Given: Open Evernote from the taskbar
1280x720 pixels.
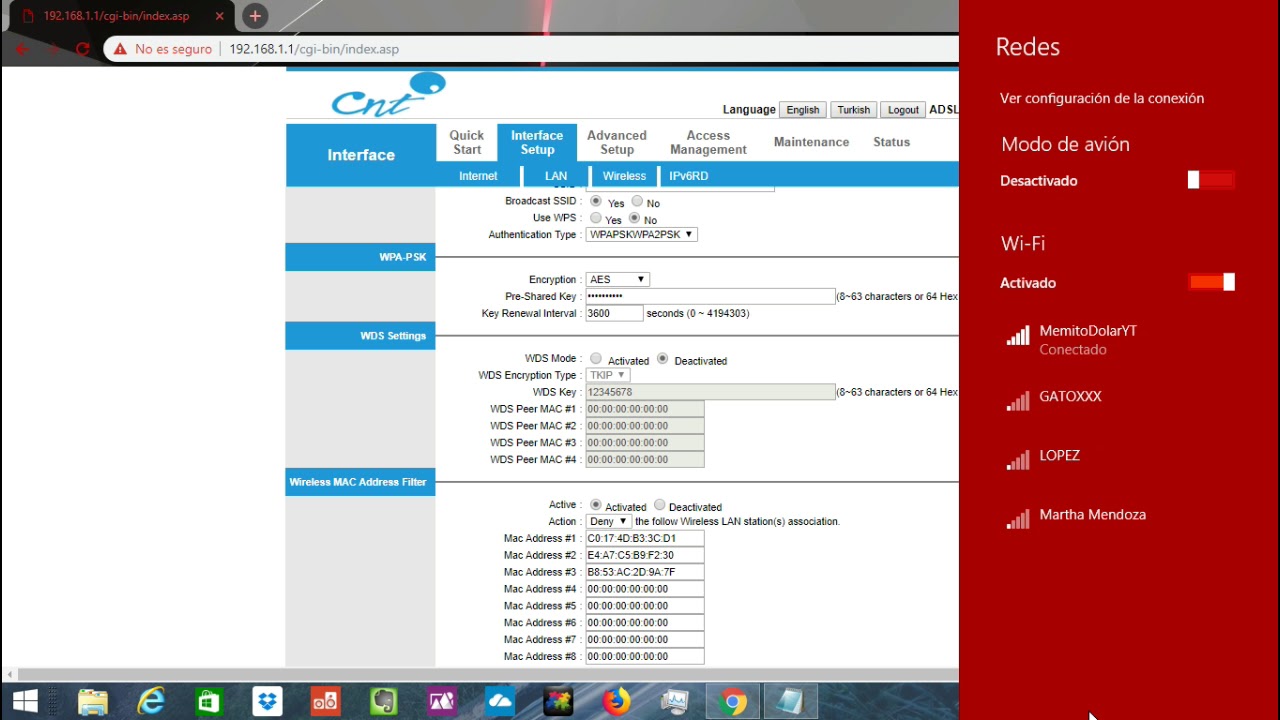Looking at the screenshot, I should point(384,701).
